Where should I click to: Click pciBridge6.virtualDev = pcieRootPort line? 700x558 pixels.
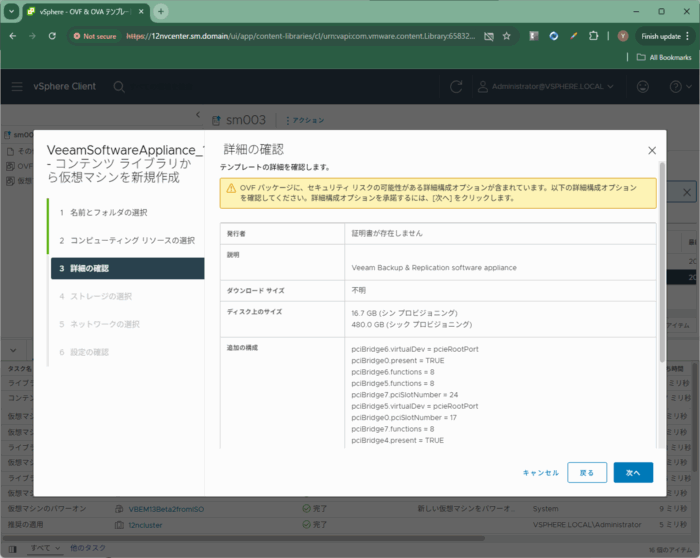pyautogui.click(x=415, y=349)
